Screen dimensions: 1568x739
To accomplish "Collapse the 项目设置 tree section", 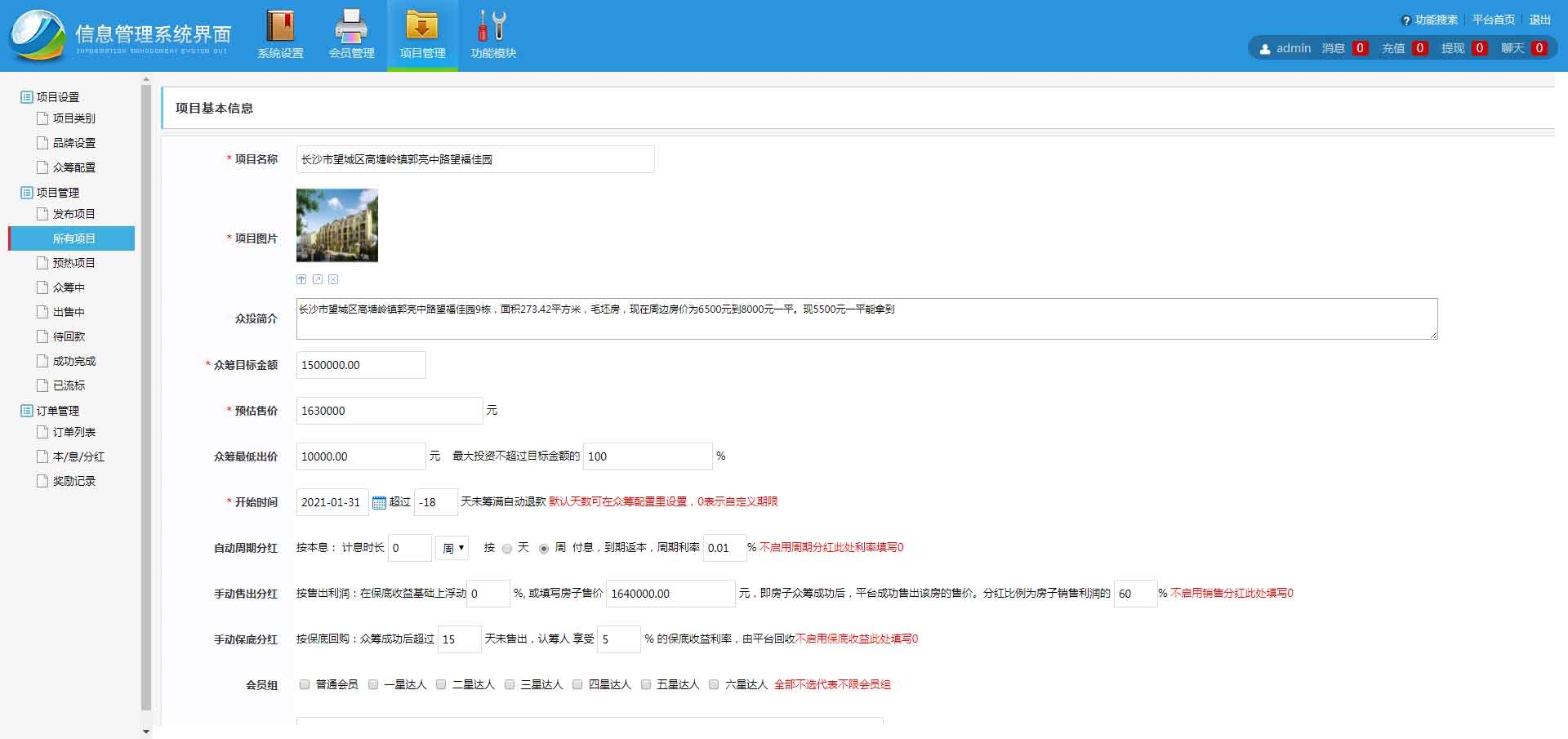I will (27, 97).
